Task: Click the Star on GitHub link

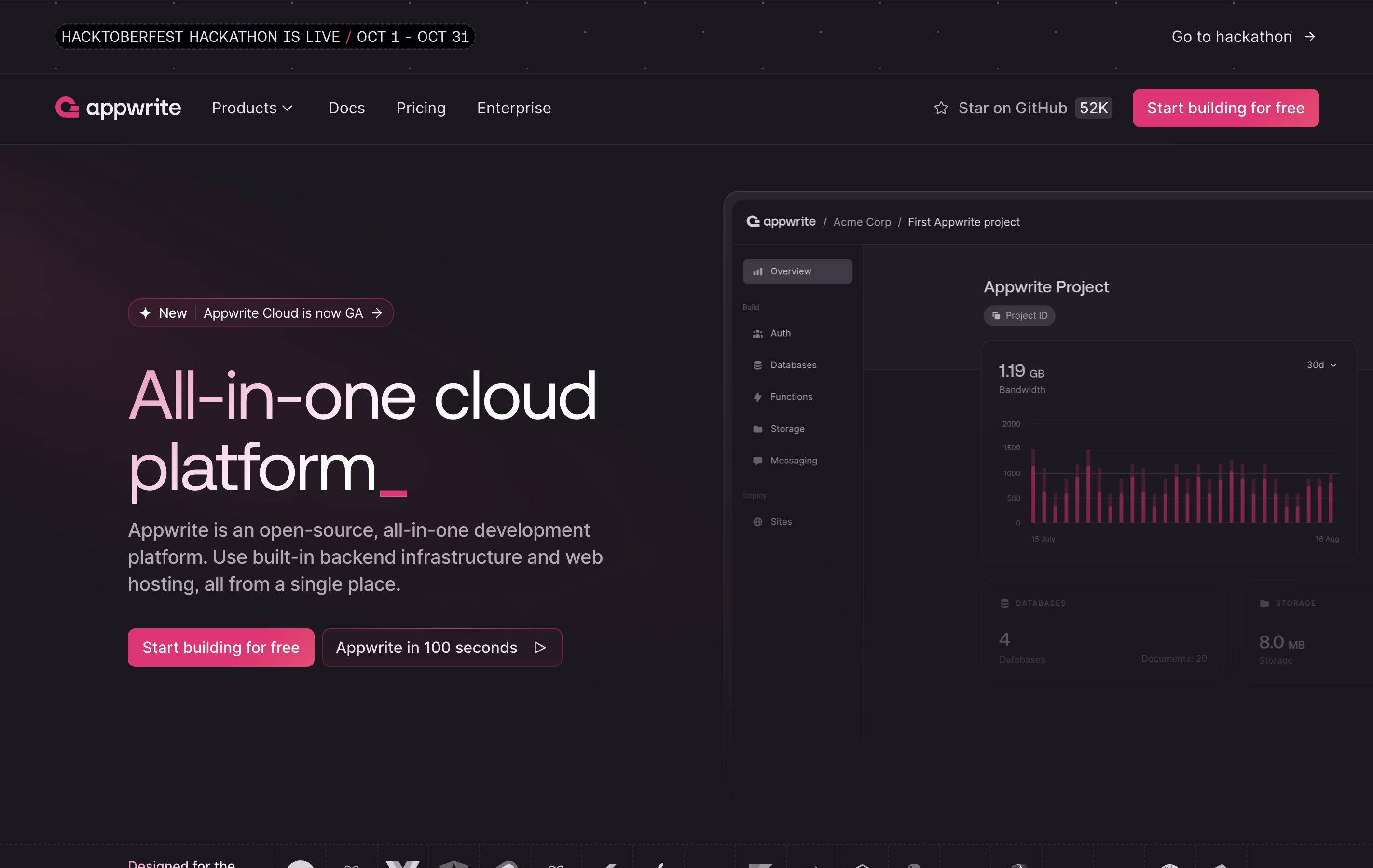Action: (1023, 108)
